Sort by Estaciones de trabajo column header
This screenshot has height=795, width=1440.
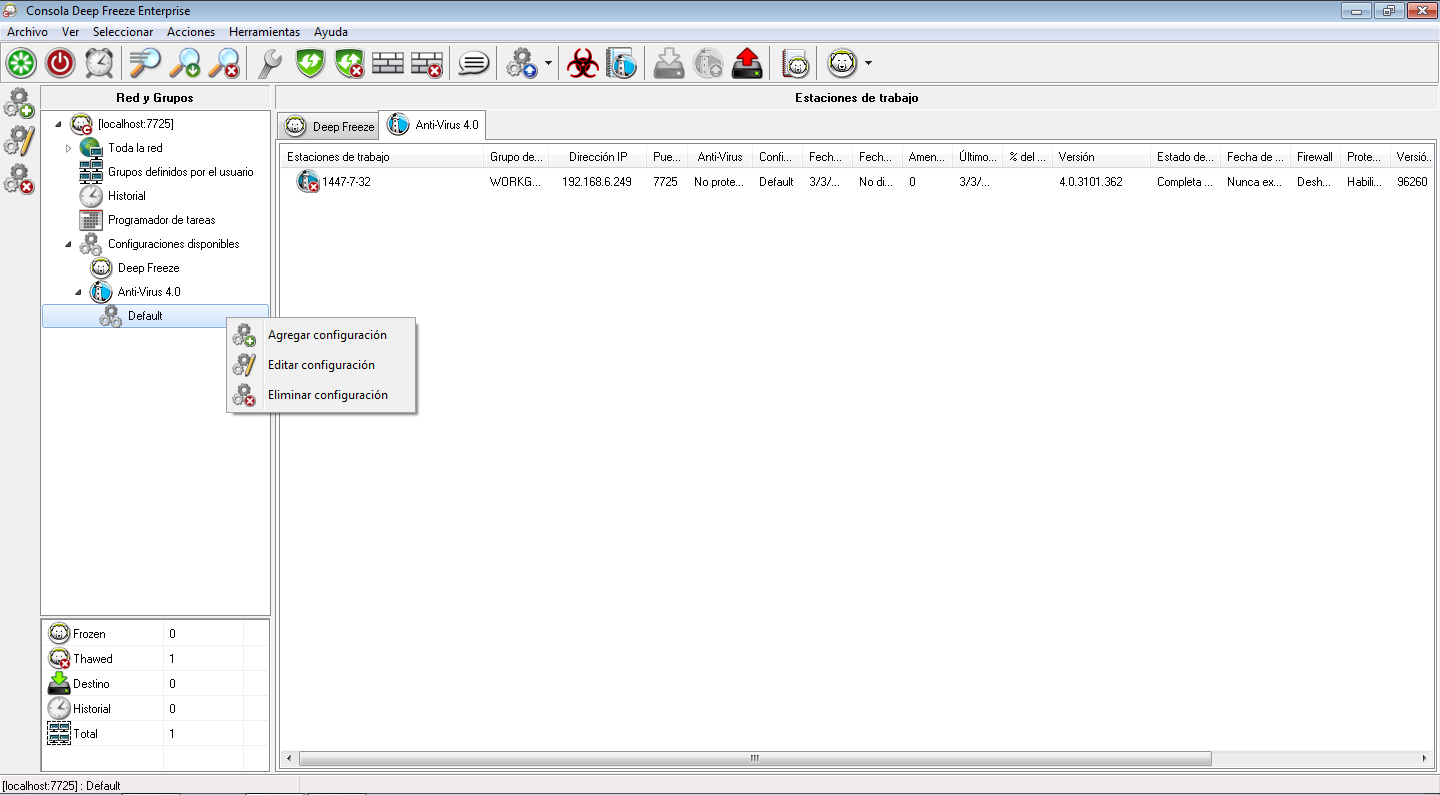click(x=382, y=157)
